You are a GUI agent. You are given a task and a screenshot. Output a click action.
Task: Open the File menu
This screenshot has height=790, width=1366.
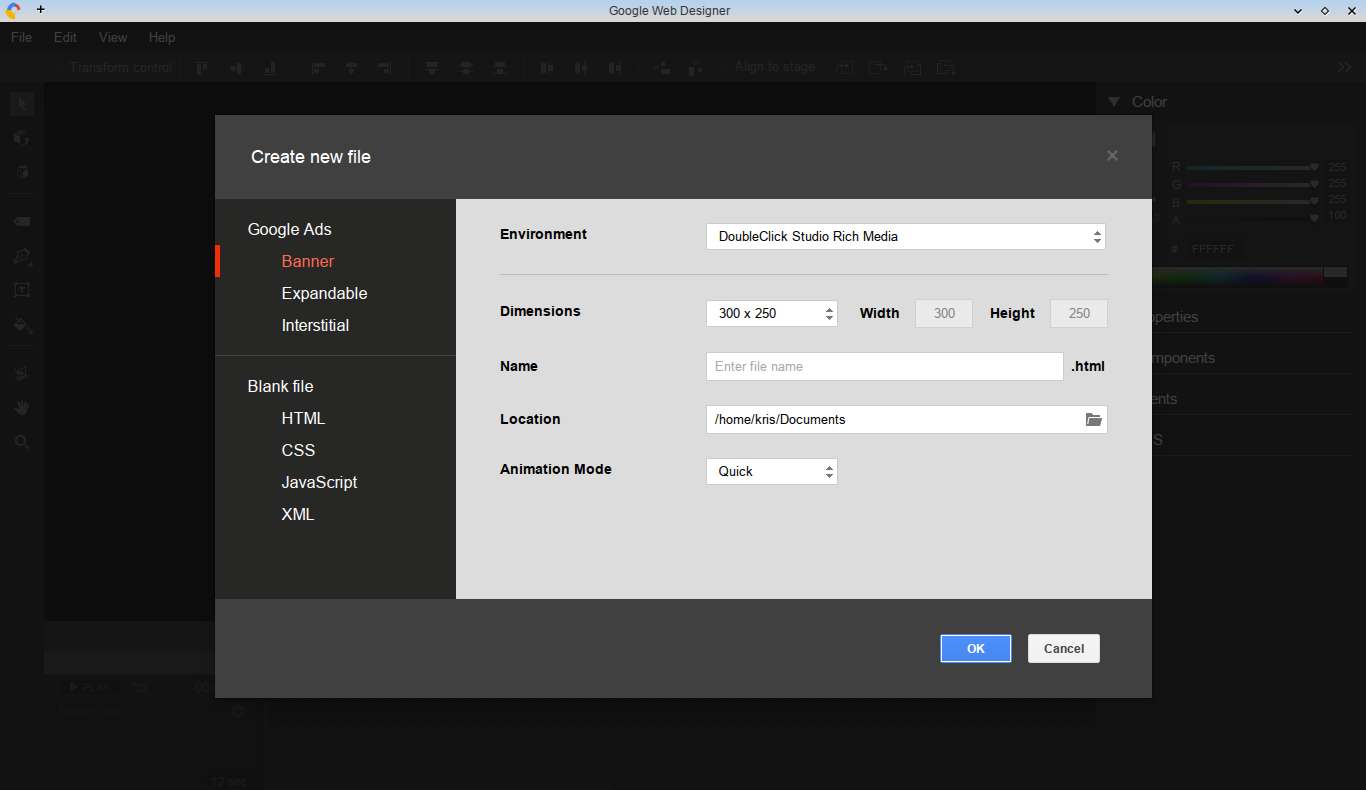[21, 37]
